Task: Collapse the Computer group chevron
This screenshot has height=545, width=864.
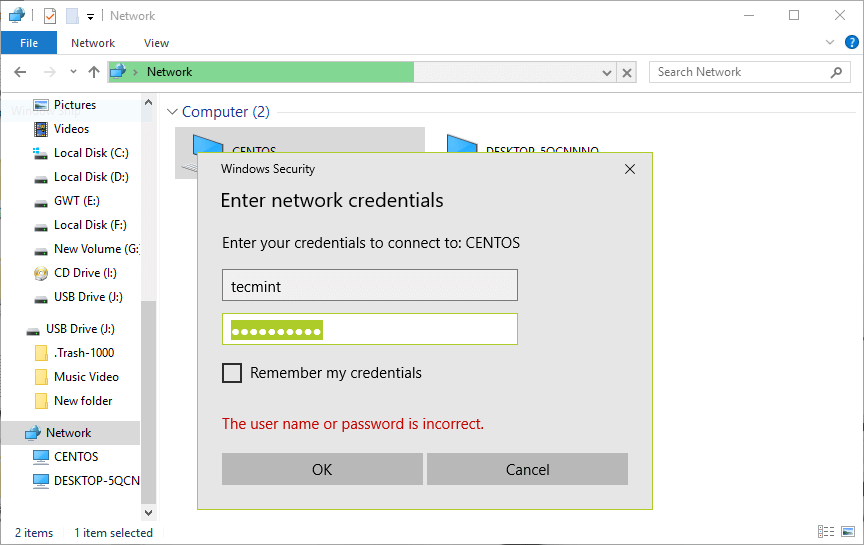Action: (172, 112)
